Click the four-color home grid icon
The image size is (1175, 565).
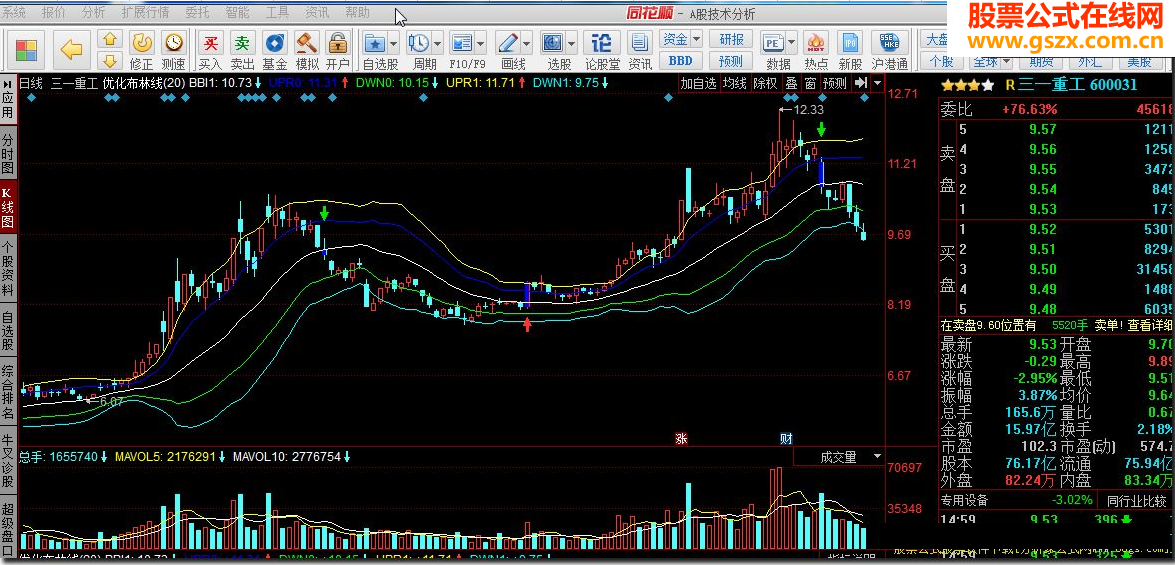[25, 50]
